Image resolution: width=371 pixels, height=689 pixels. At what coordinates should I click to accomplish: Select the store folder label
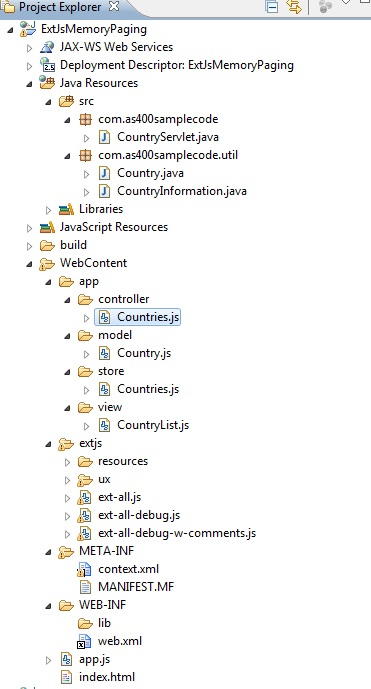(111, 371)
